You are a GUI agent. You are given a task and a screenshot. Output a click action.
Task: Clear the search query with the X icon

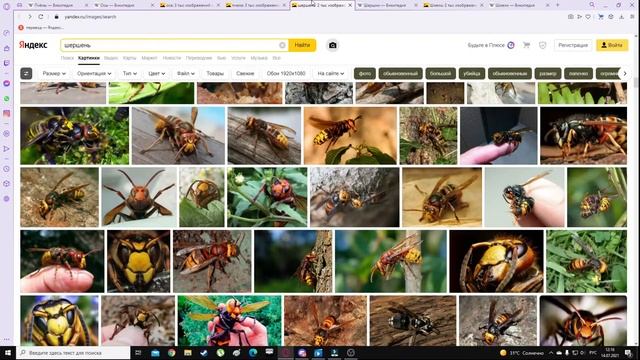[282, 45]
